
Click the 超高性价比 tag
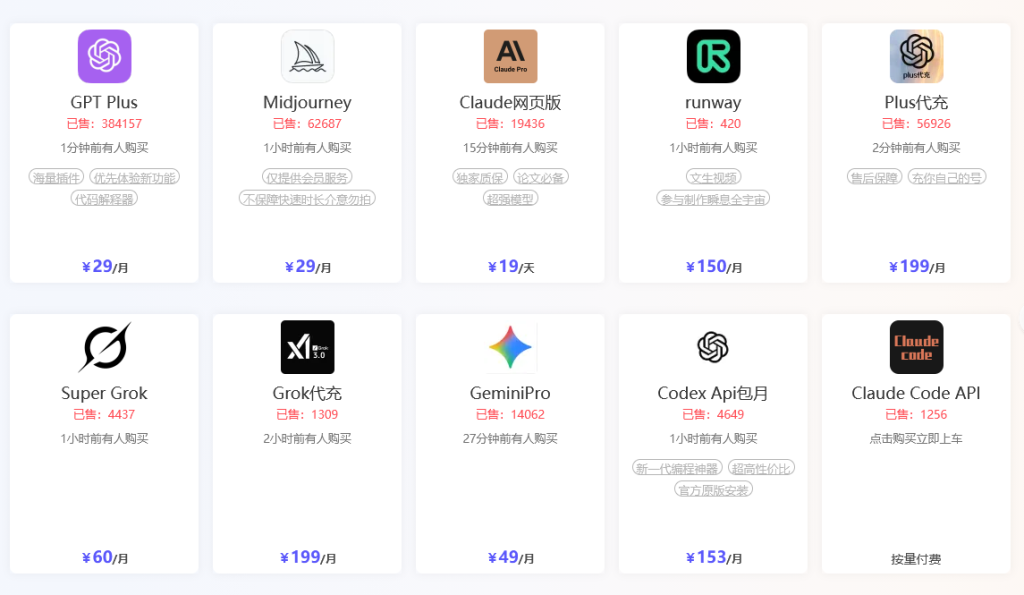pos(761,468)
